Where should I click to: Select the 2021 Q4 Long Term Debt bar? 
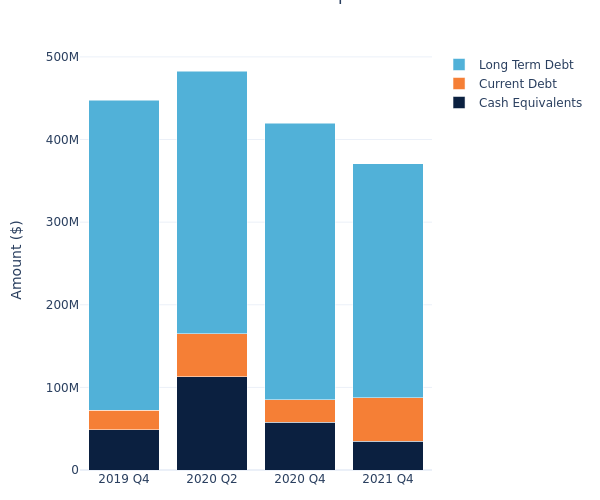pyautogui.click(x=388, y=281)
